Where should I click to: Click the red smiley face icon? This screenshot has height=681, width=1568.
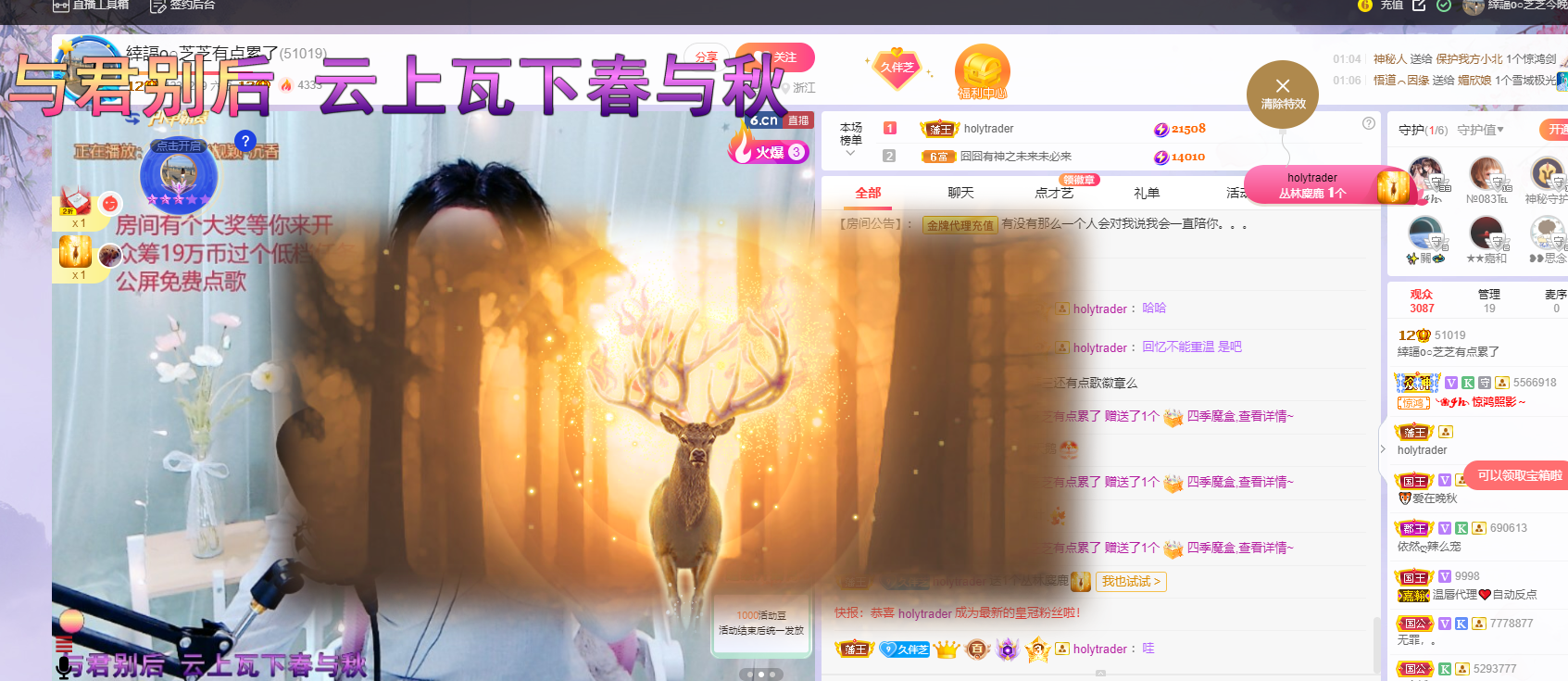coord(110,202)
